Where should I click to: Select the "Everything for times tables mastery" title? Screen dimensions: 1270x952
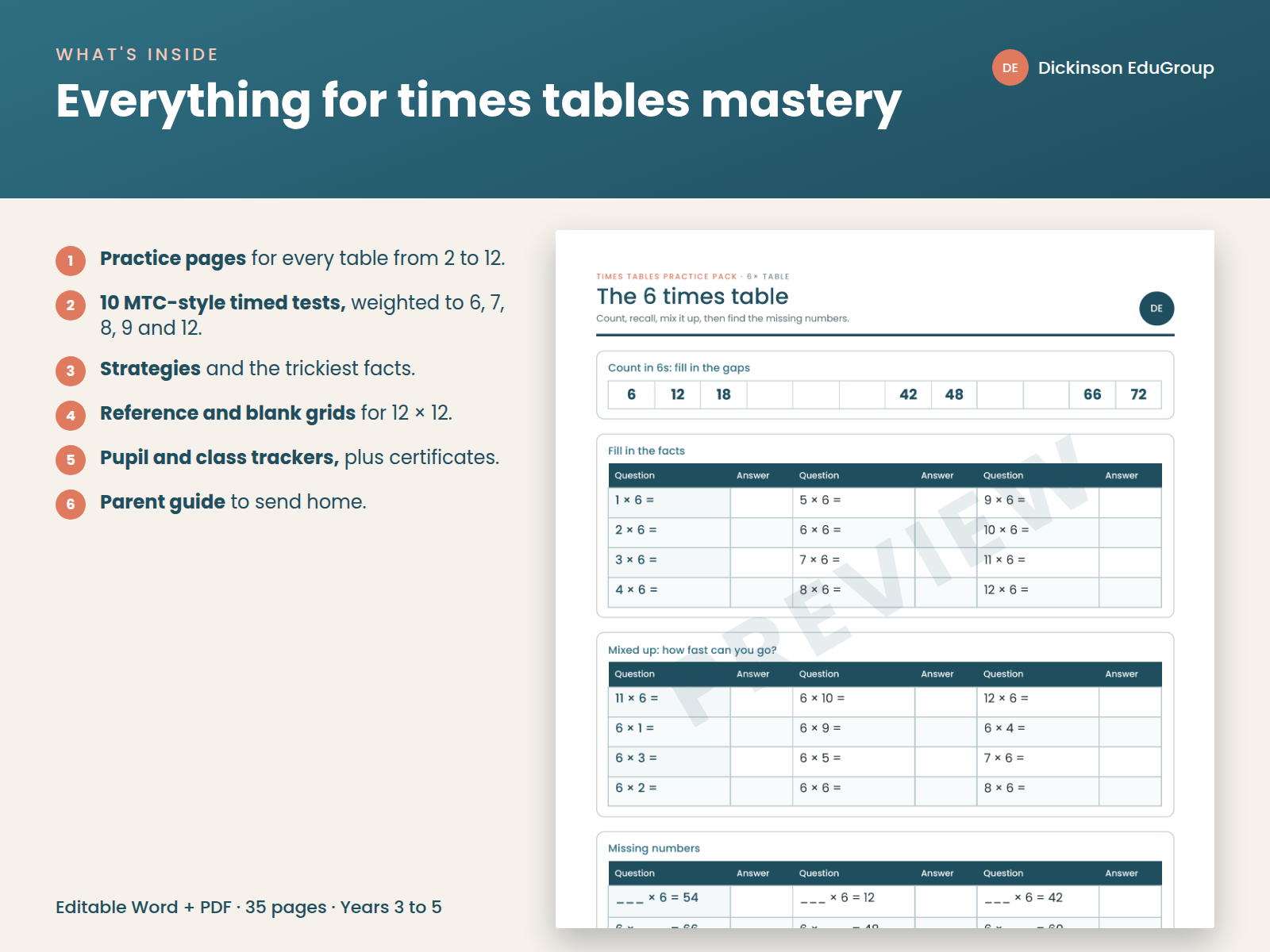coord(479,102)
